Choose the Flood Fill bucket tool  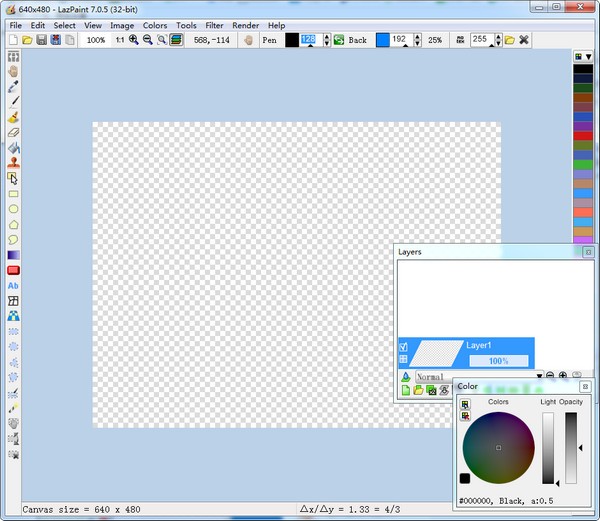point(14,146)
